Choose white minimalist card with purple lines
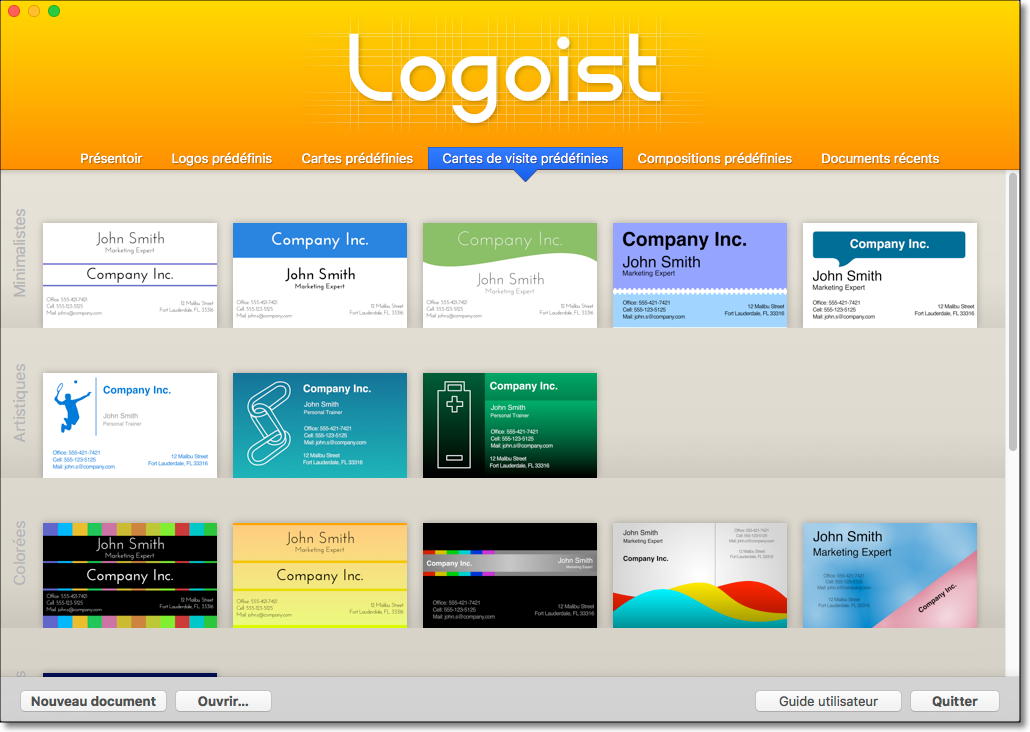Screen dimensions: 1030x732 pos(130,275)
